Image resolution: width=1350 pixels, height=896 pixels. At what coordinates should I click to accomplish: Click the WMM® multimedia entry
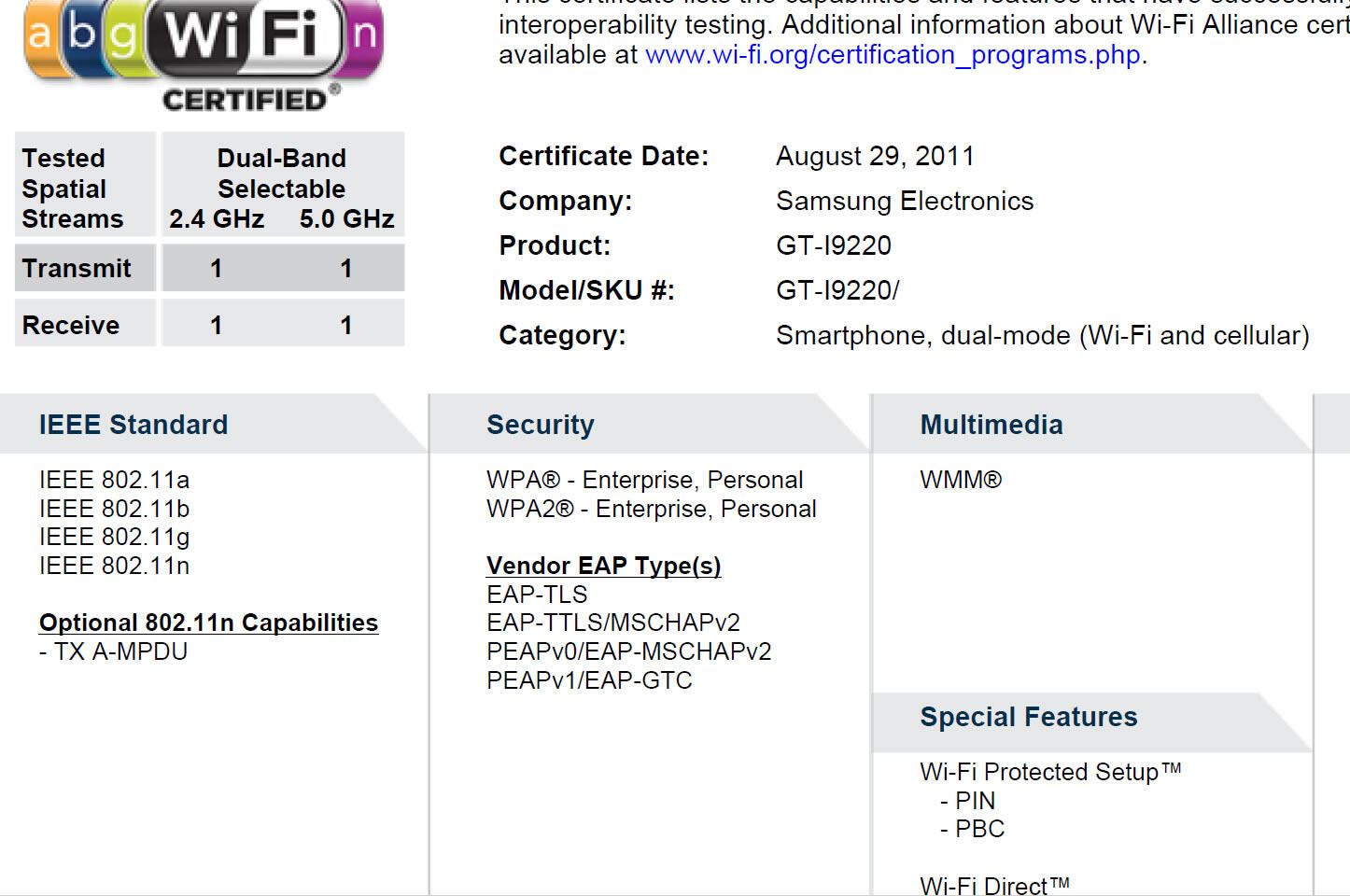961,480
